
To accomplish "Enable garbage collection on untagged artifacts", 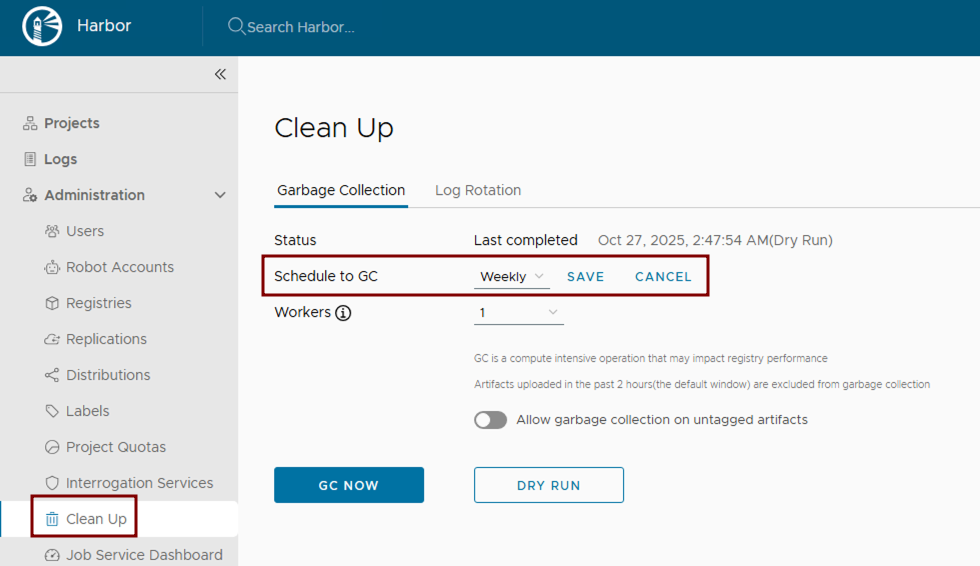I will tap(490, 420).
